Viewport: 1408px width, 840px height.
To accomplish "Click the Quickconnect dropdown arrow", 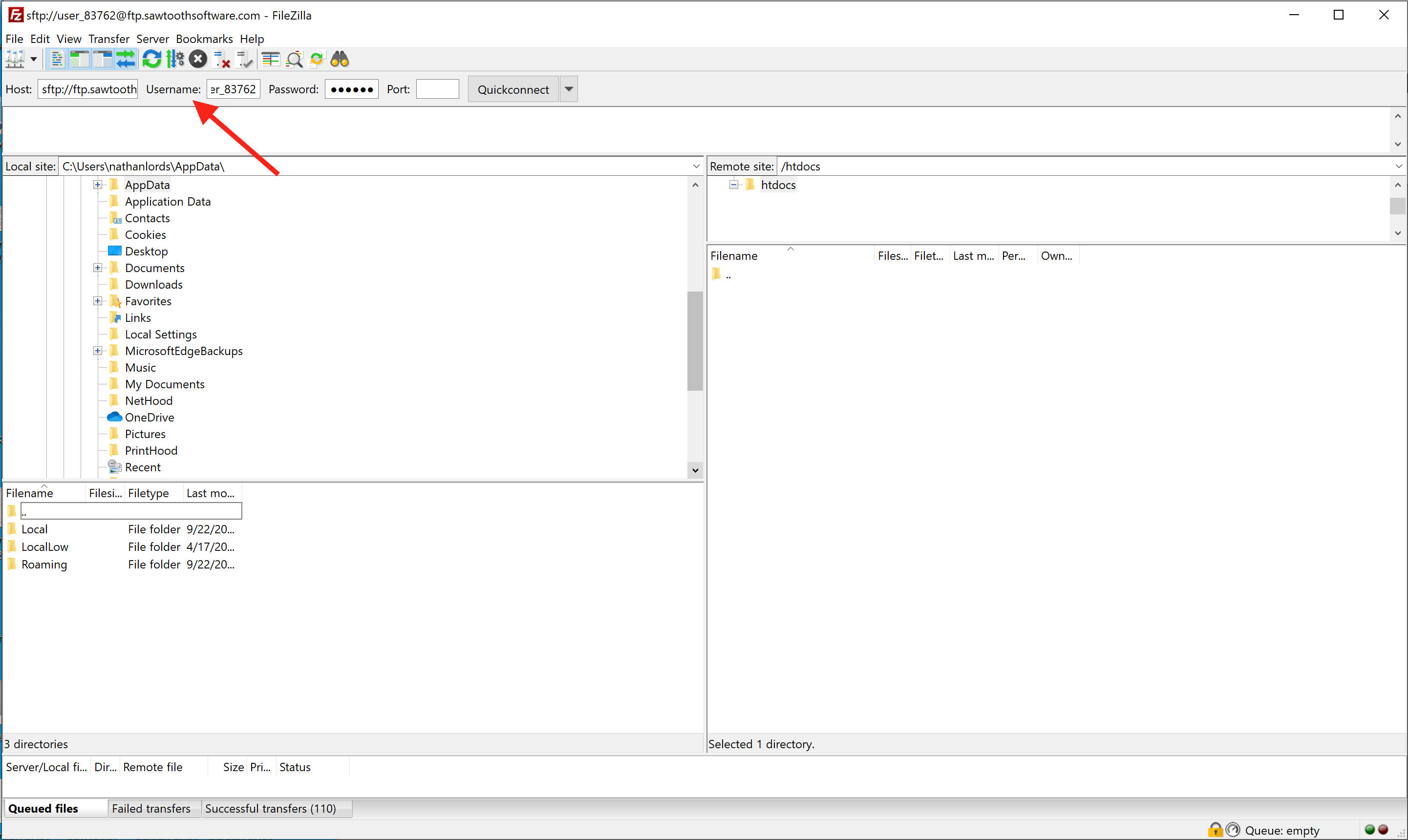I will [569, 89].
